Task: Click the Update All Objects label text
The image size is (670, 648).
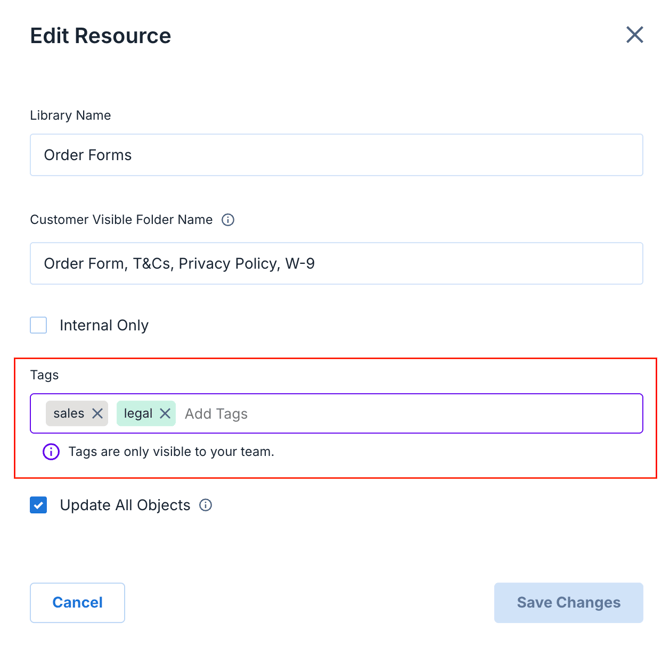Action: (x=125, y=505)
